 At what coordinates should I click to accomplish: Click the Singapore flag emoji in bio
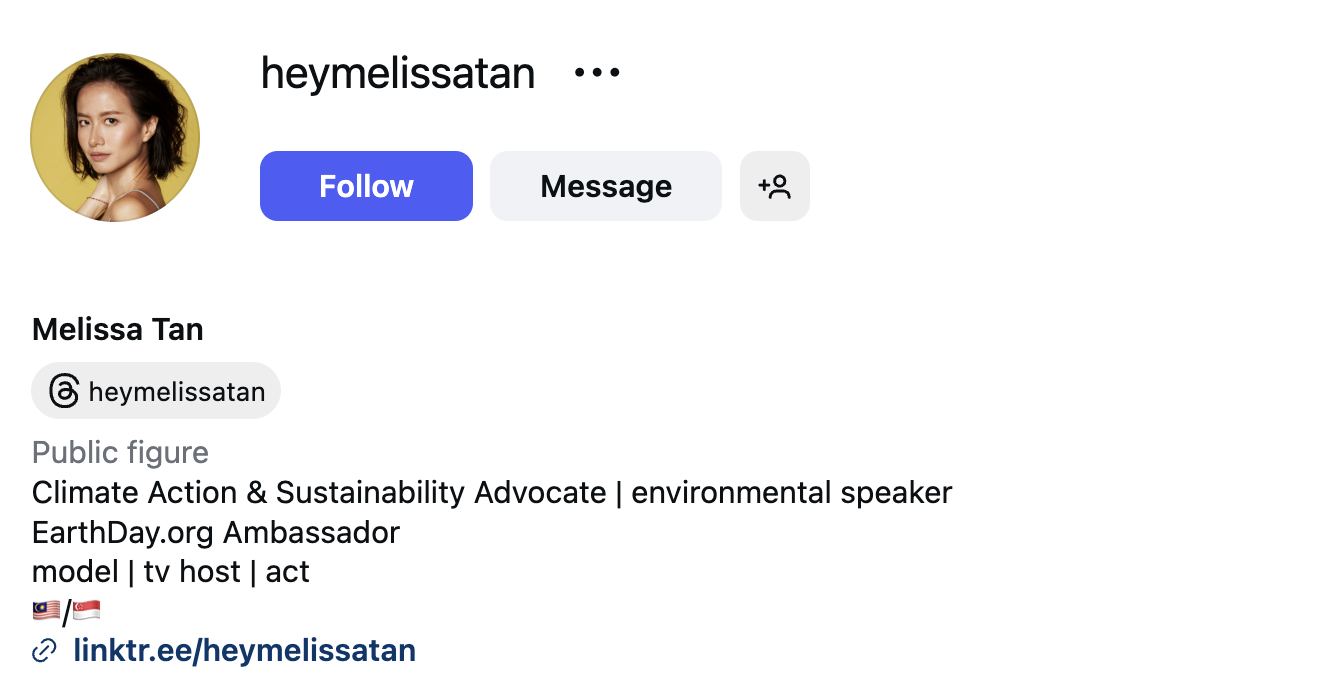pyautogui.click(x=88, y=608)
